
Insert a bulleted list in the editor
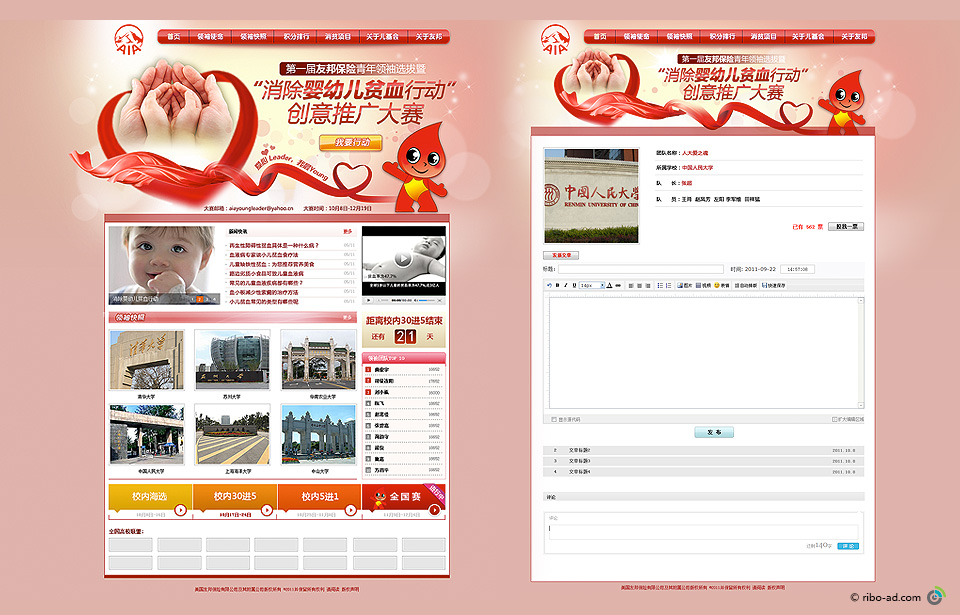click(x=660, y=285)
